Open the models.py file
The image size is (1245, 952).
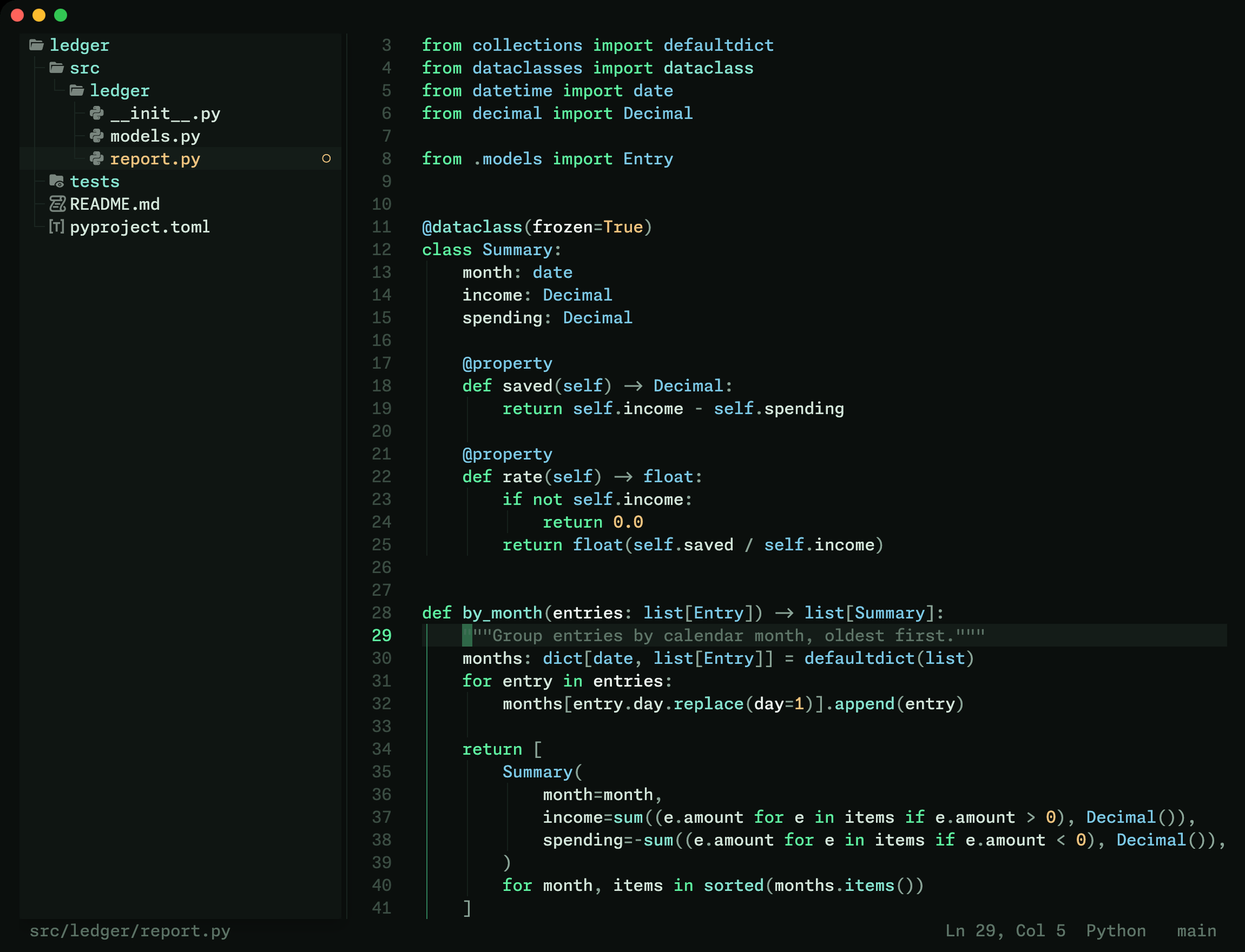[155, 136]
